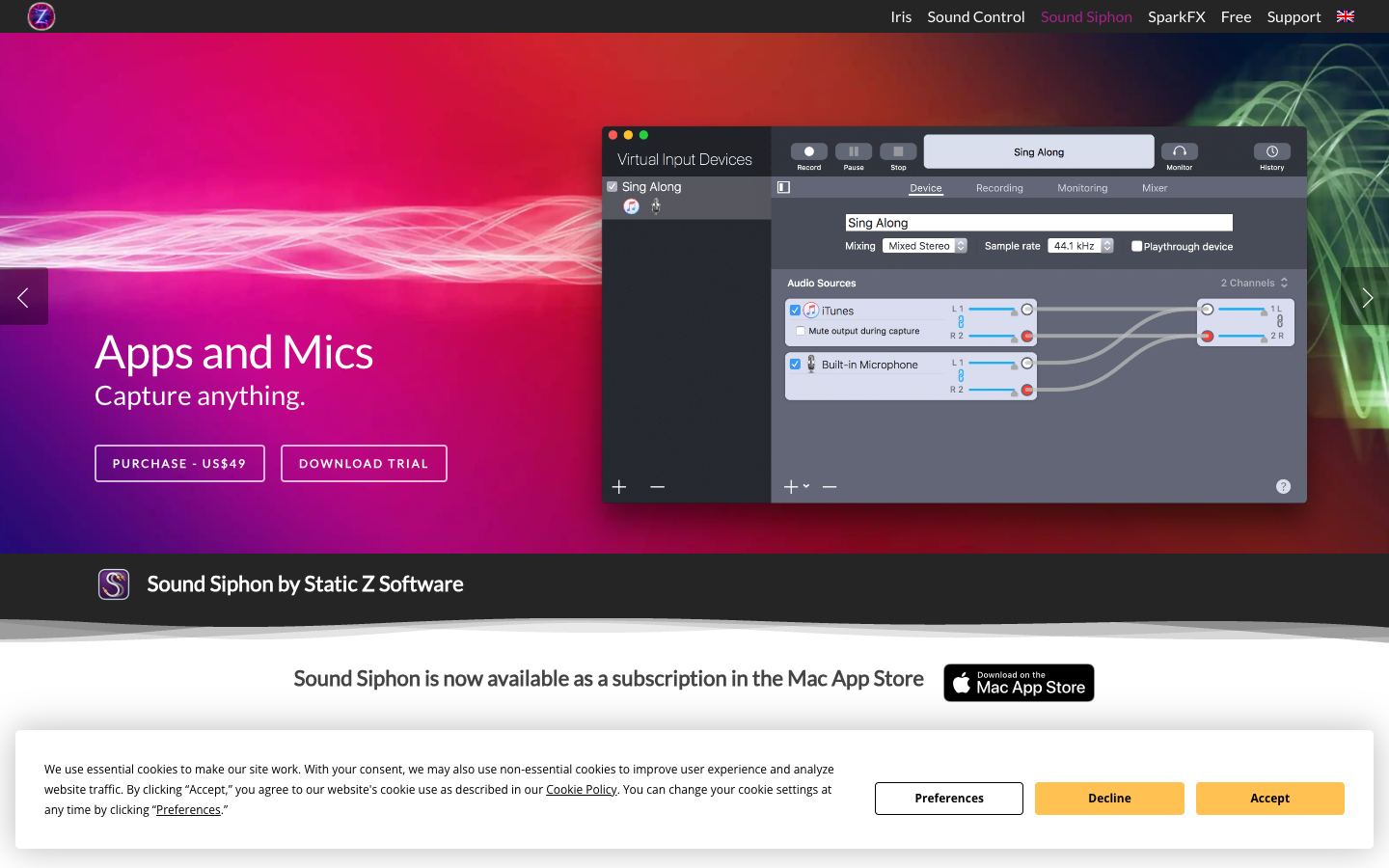This screenshot has height=868, width=1389.
Task: Switch to the Recording tab
Action: [x=999, y=188]
